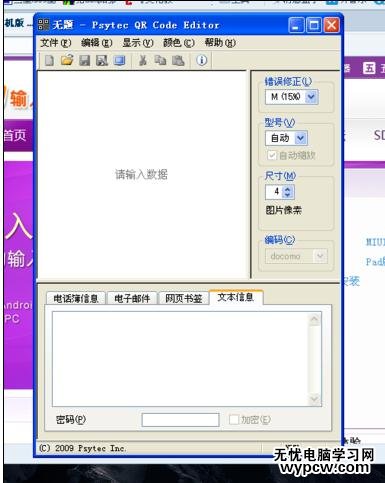Copy with the toolbar copy icon
Image resolution: width=385 pixels, height=483 pixels.
pyautogui.click(x=160, y=60)
